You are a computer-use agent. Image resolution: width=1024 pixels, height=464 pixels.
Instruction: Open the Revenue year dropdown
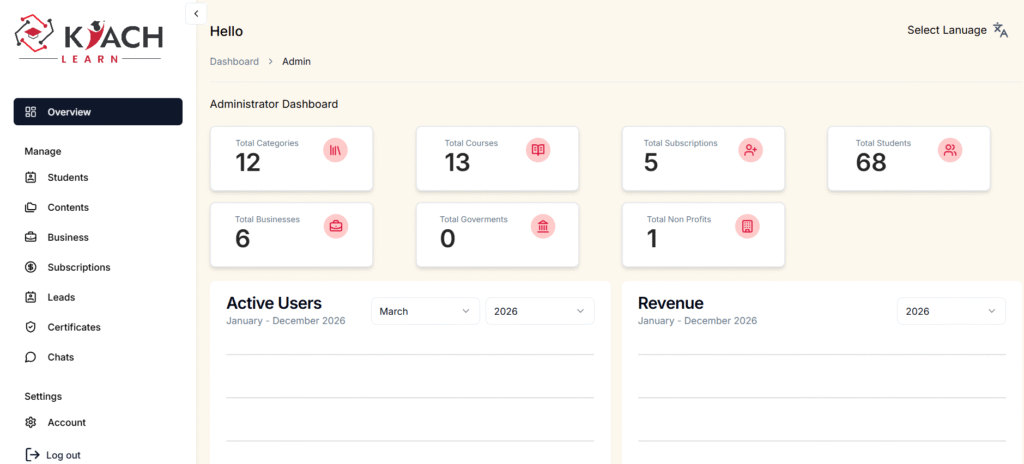point(950,311)
